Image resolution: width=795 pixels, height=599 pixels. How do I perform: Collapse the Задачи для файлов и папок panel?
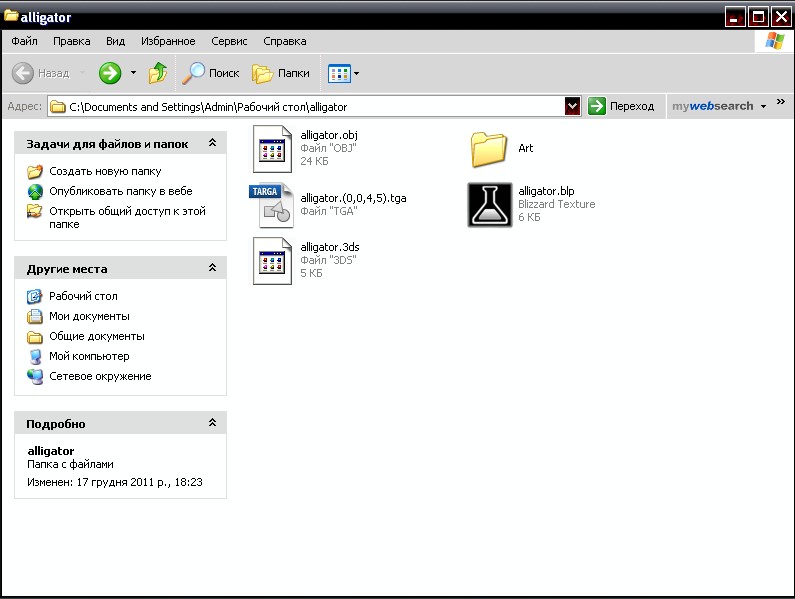click(x=212, y=143)
